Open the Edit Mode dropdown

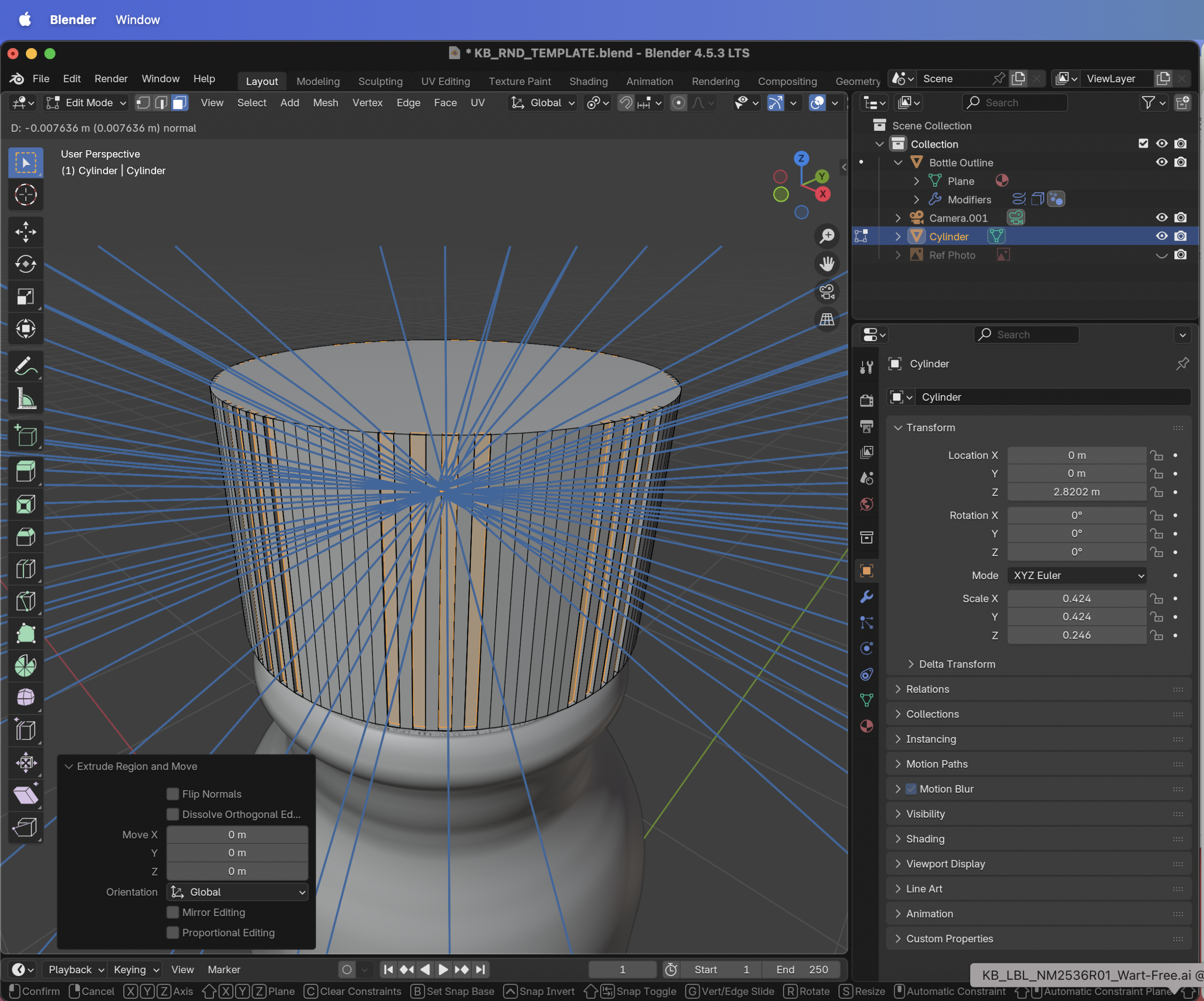pos(86,103)
